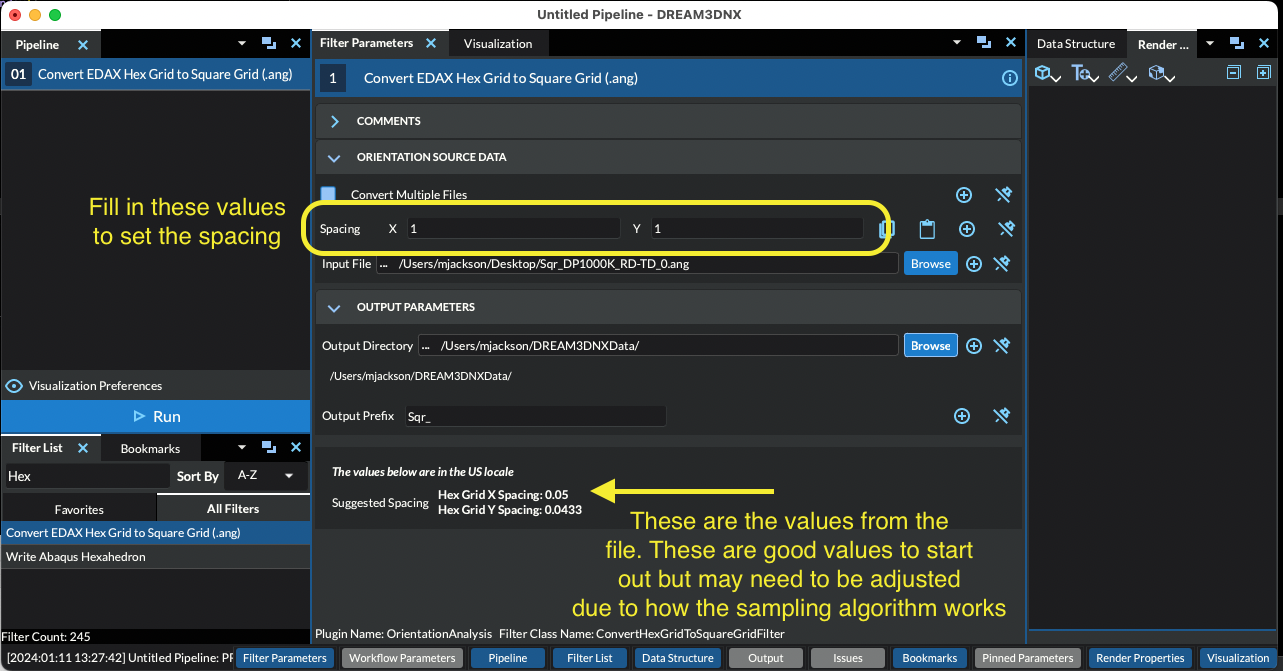Close the Pipeline tab with its x
Viewport: 1283px width, 671px height.
[x=83, y=45]
